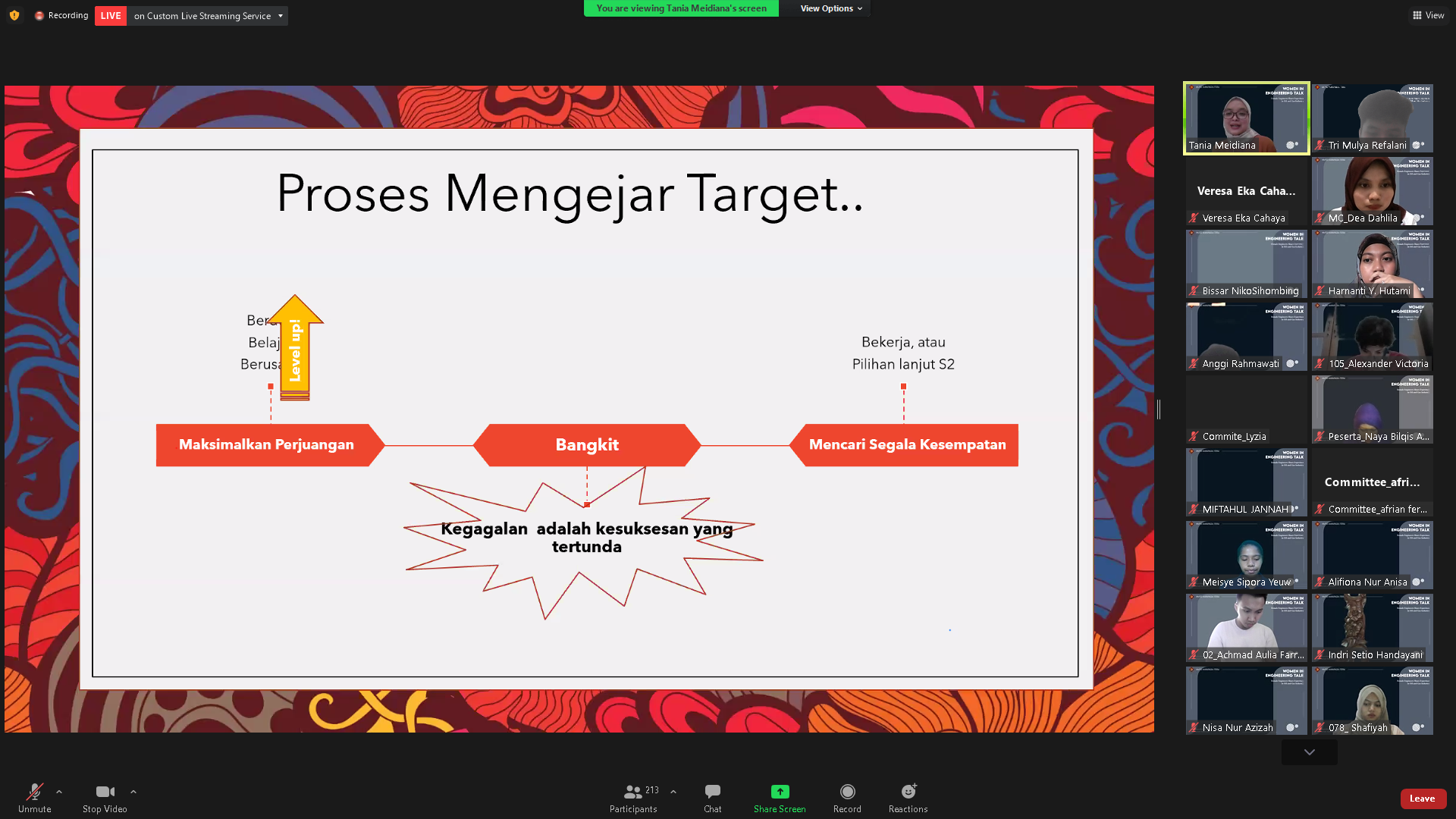
Task: Open the Participants panel icon
Action: [632, 792]
